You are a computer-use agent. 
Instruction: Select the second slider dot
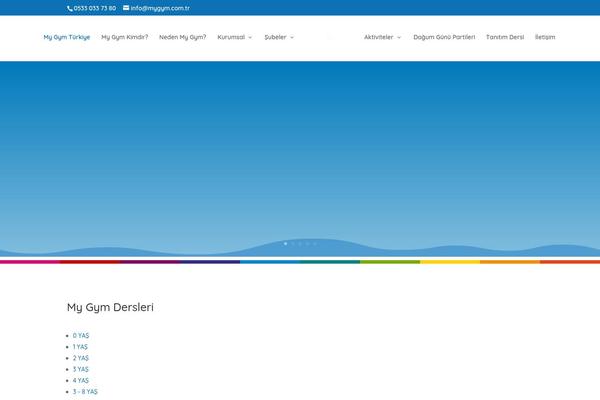293,244
